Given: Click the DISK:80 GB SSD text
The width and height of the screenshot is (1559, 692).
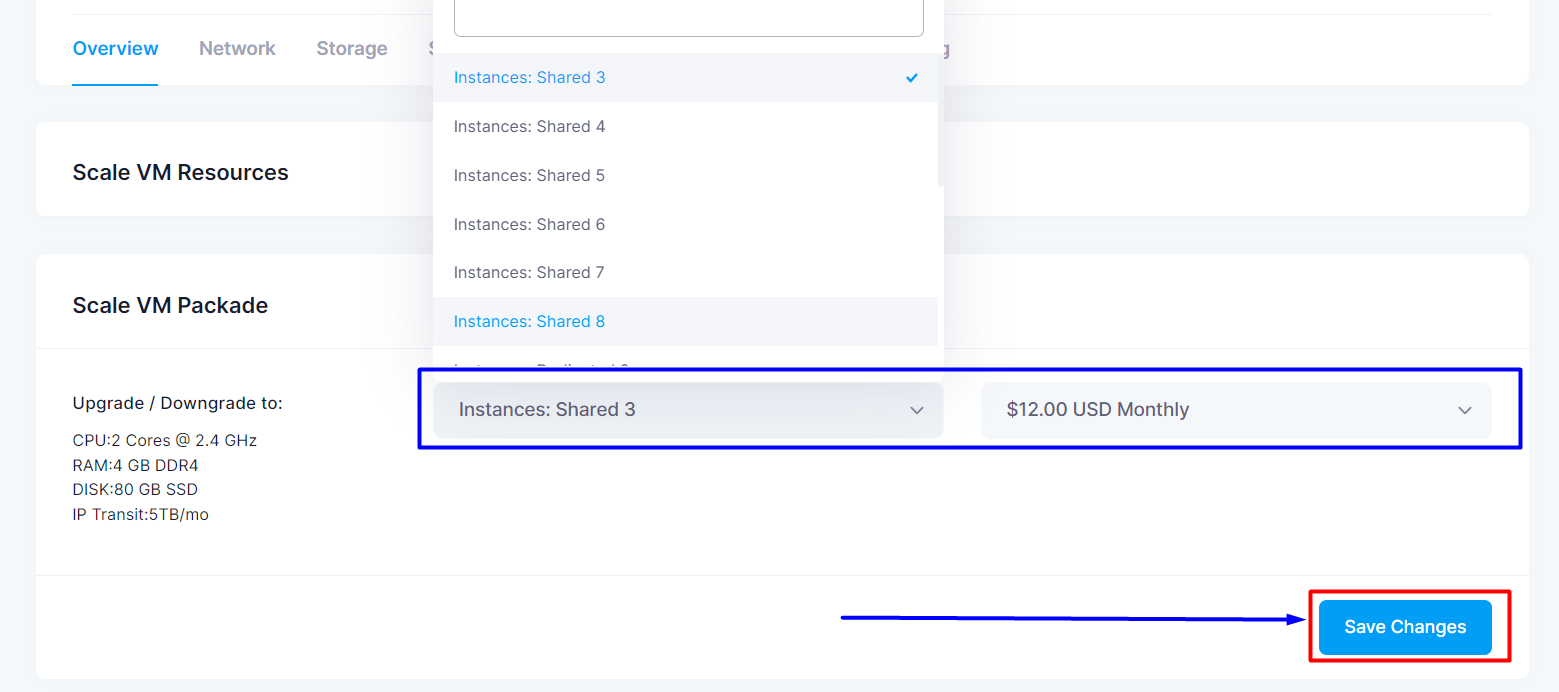Looking at the screenshot, I should click(x=135, y=489).
